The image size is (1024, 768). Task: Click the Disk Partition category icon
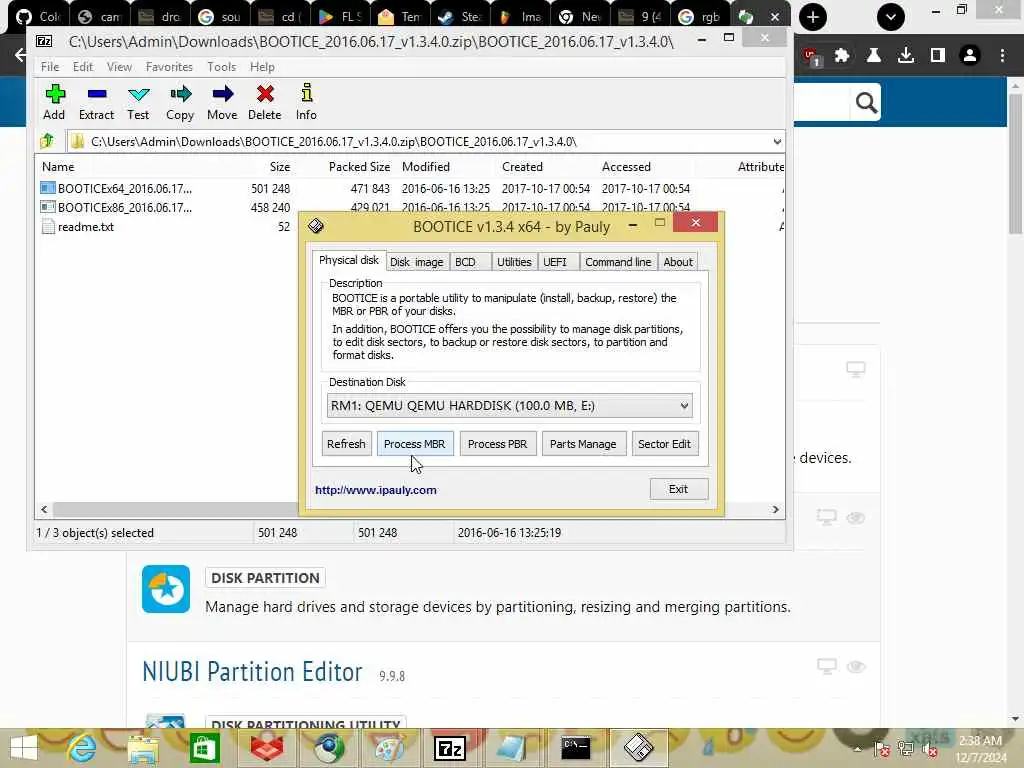pyautogui.click(x=166, y=589)
